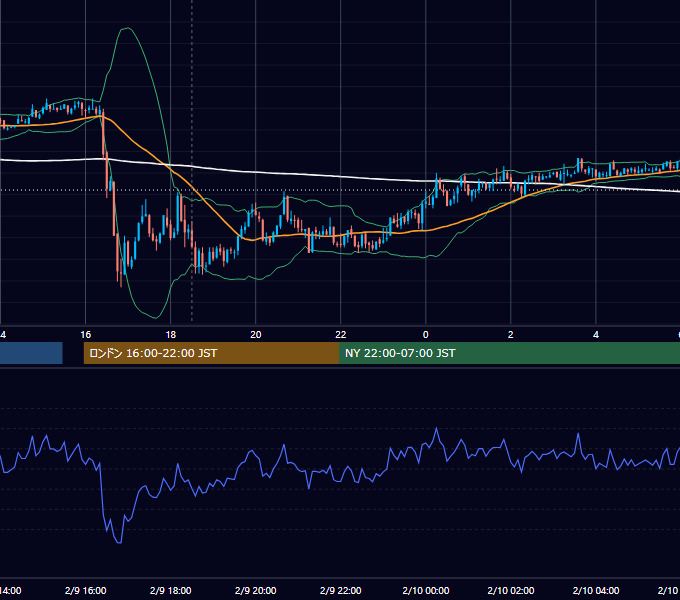Click the 2/10 04:00 date label
This screenshot has width=680, height=600.
tap(595, 590)
